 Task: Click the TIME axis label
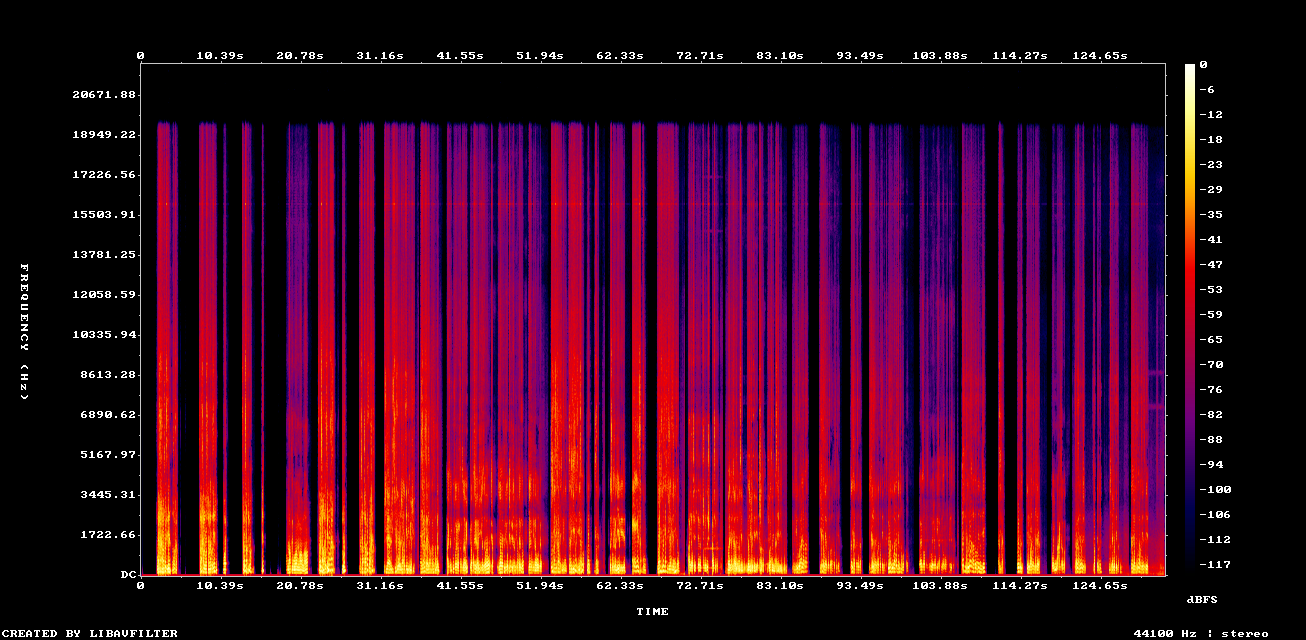653,612
